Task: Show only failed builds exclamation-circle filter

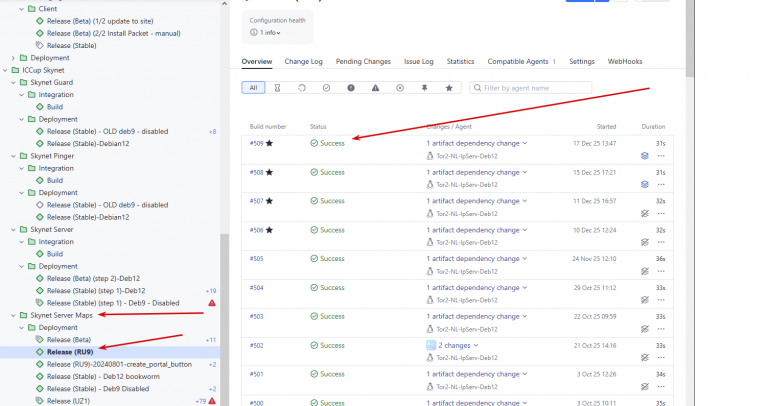Action: (351, 88)
